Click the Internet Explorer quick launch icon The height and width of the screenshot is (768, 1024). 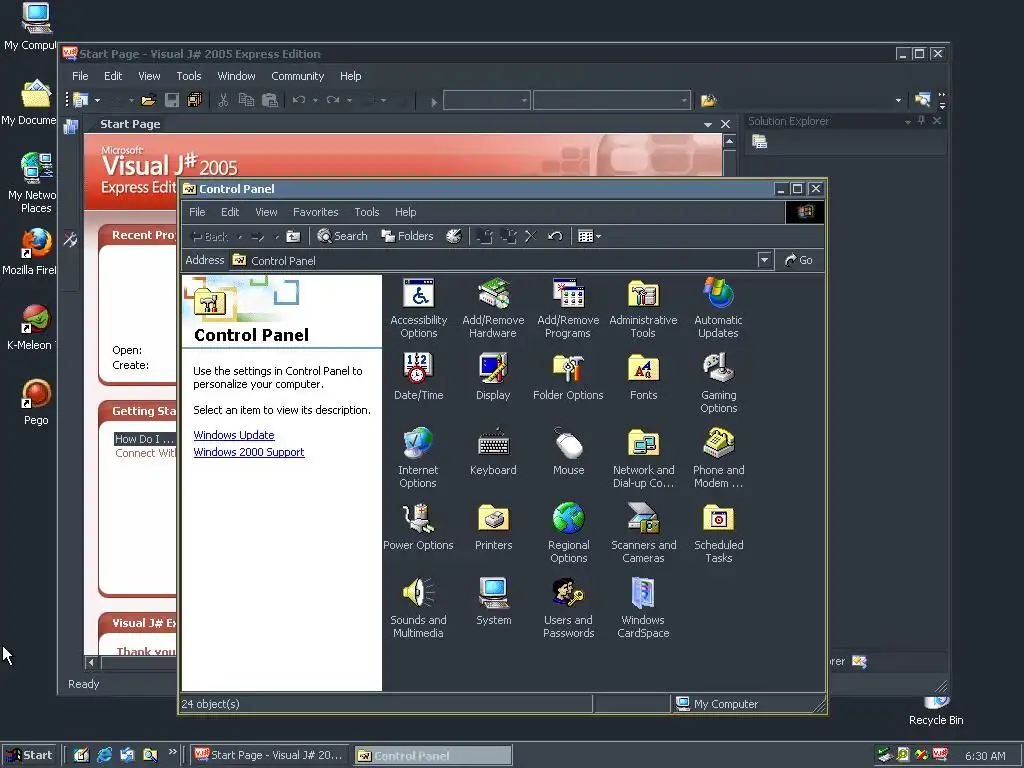point(104,755)
